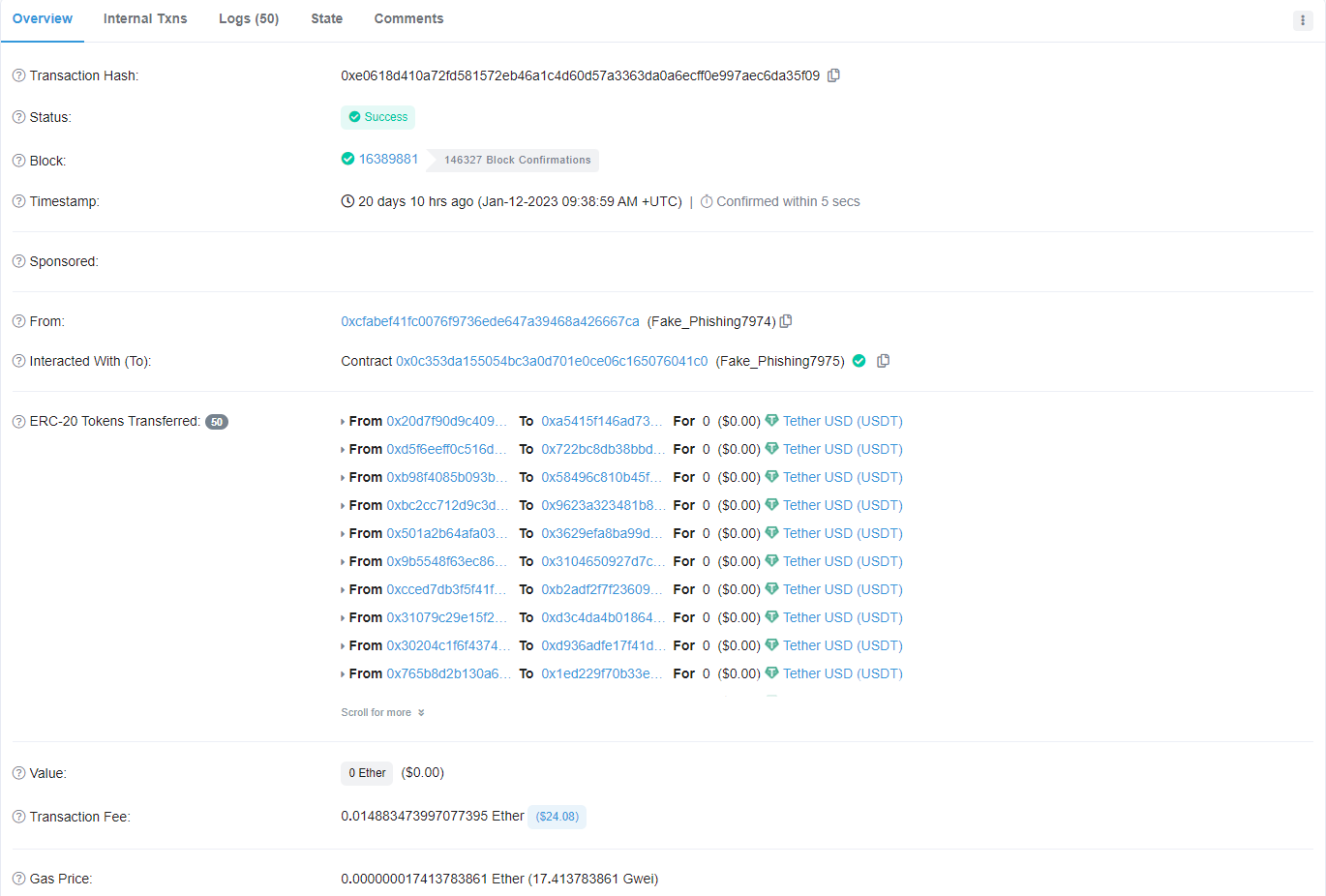
Task: Expand transfer row from 0xcced7db3f5f41f
Action: (x=343, y=590)
